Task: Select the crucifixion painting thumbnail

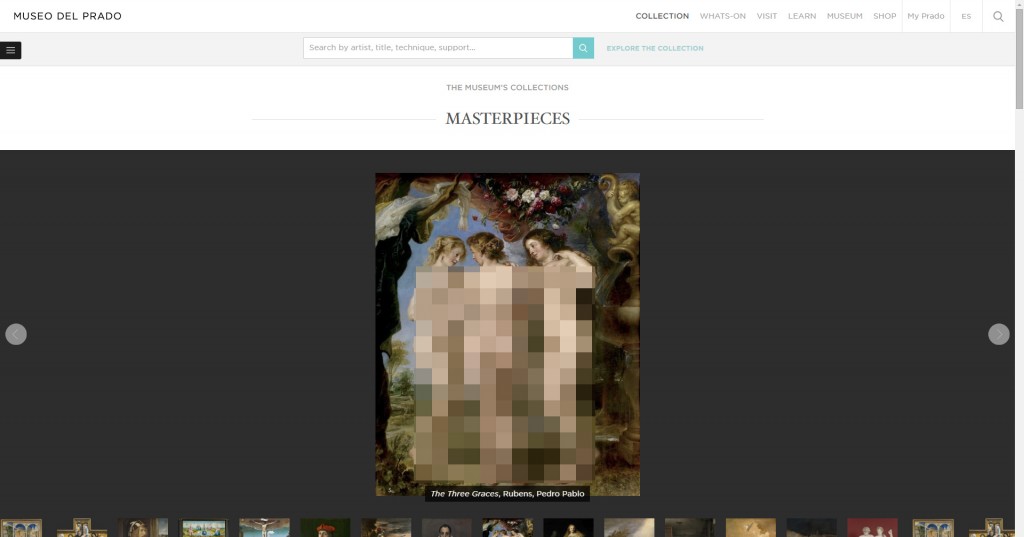Action: point(264,528)
